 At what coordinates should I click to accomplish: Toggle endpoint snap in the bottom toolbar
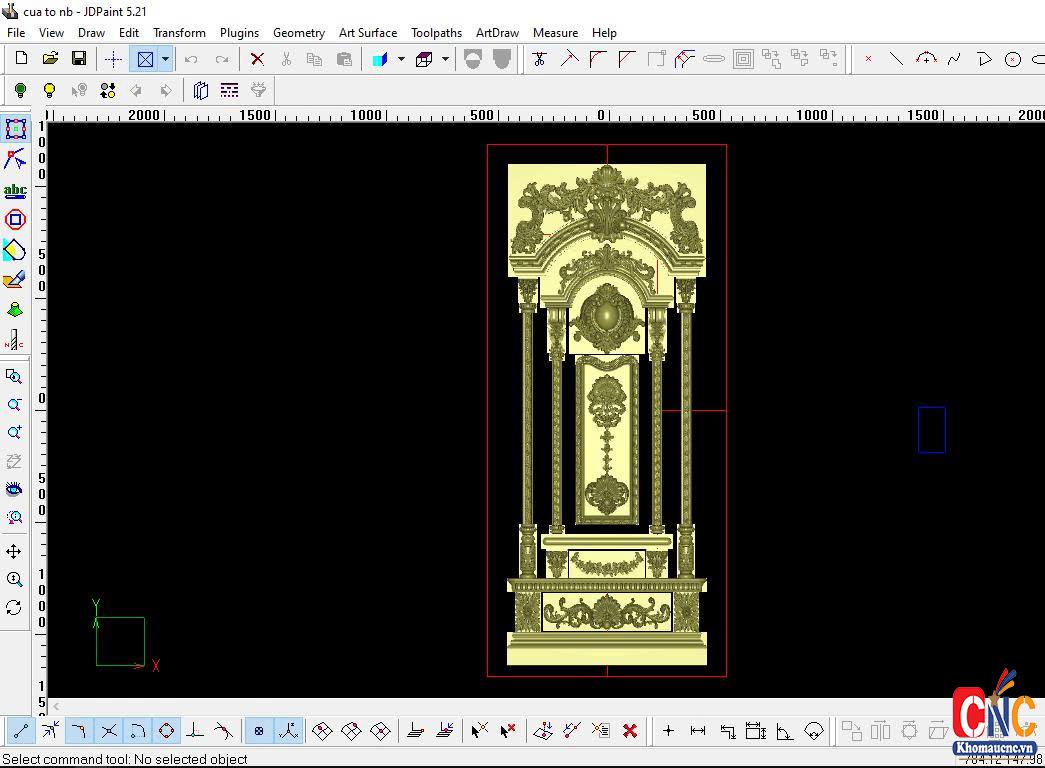pyautogui.click(x=21, y=731)
